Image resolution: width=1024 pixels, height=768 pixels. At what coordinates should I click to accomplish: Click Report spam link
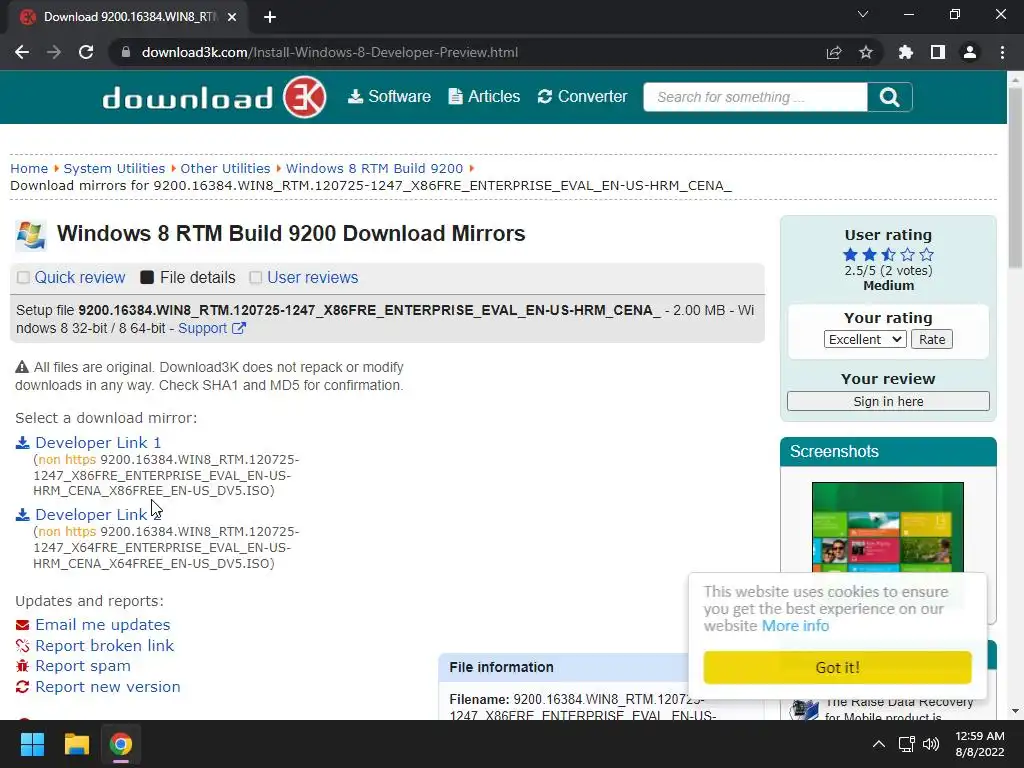pos(83,666)
